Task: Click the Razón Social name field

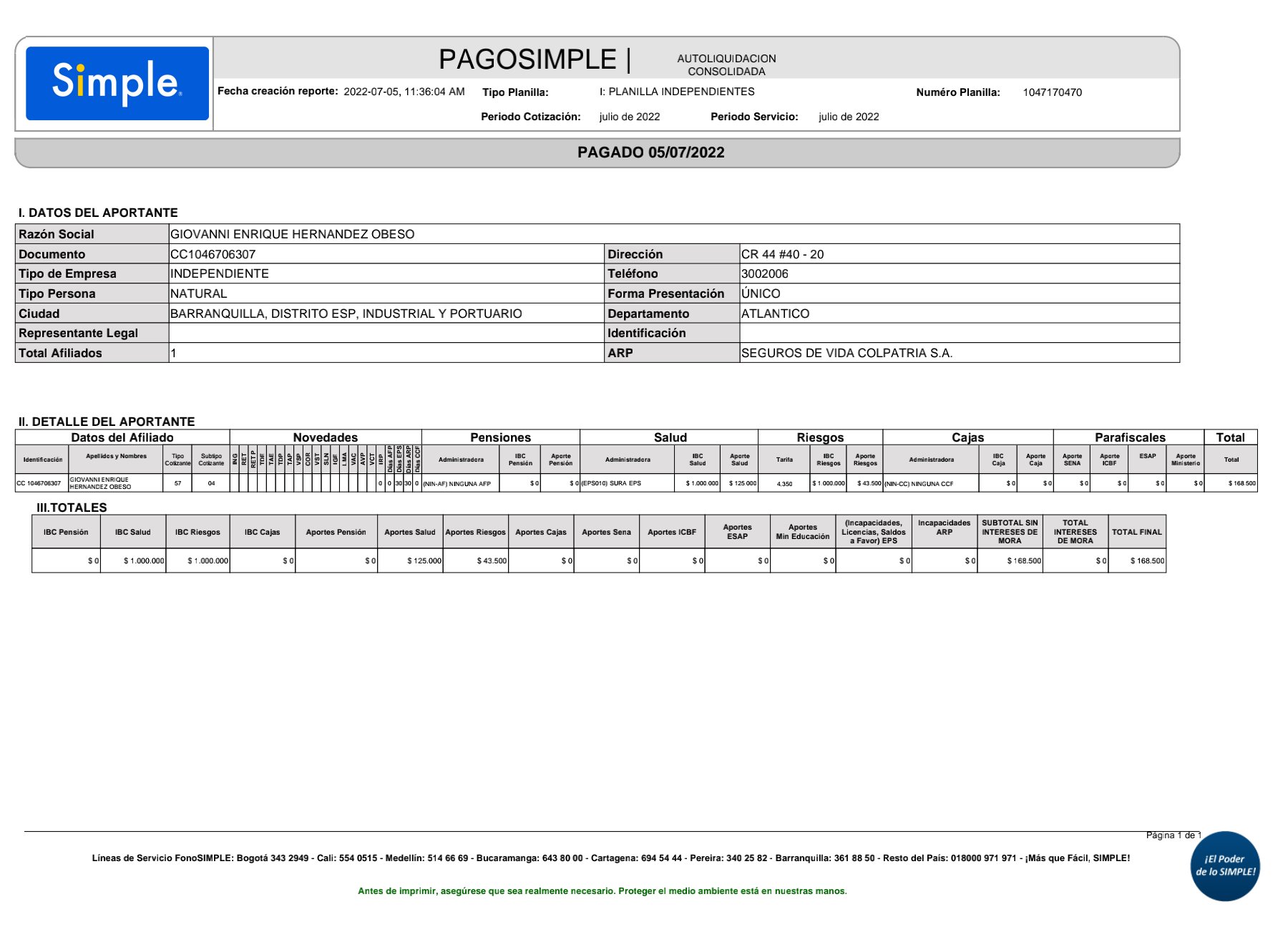Action: click(293, 234)
